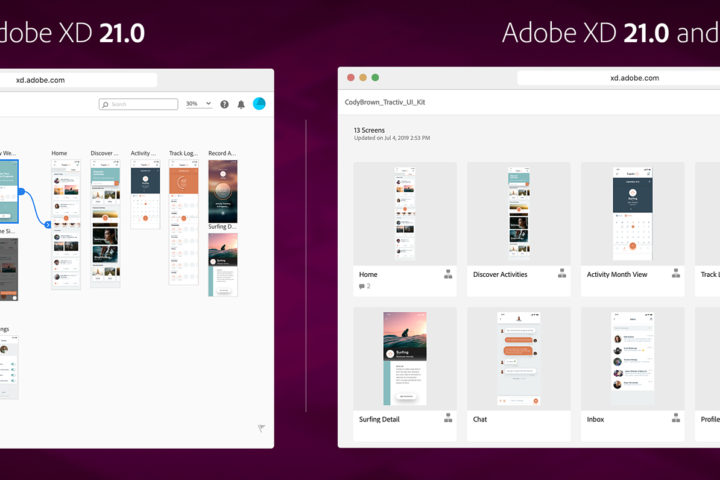The width and height of the screenshot is (720, 480).
Task: Click the Discover Activities card label
Action: pyautogui.click(x=500, y=274)
